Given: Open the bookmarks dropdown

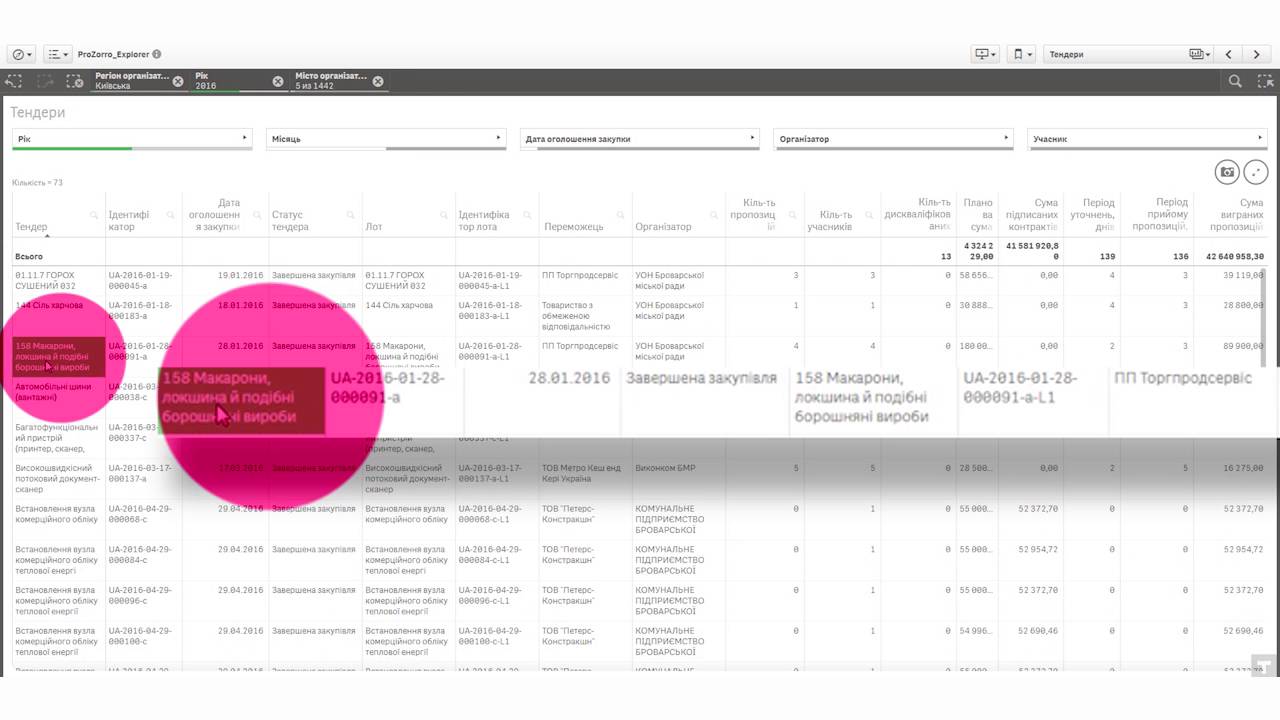Looking at the screenshot, I should (x=1021, y=54).
